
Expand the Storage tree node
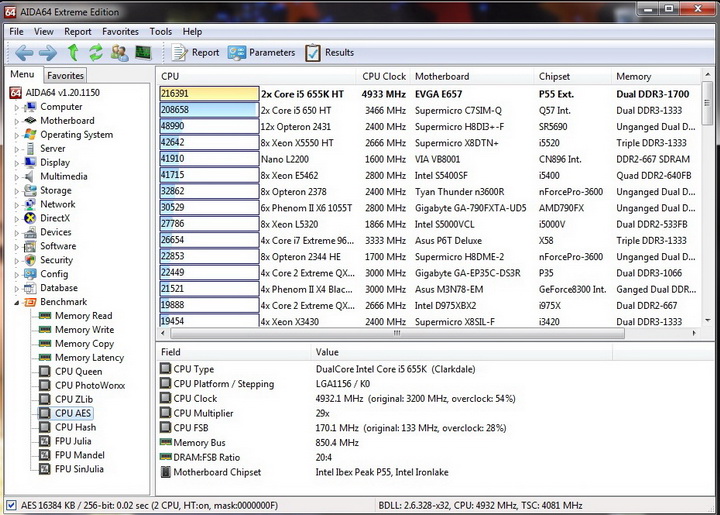15,190
